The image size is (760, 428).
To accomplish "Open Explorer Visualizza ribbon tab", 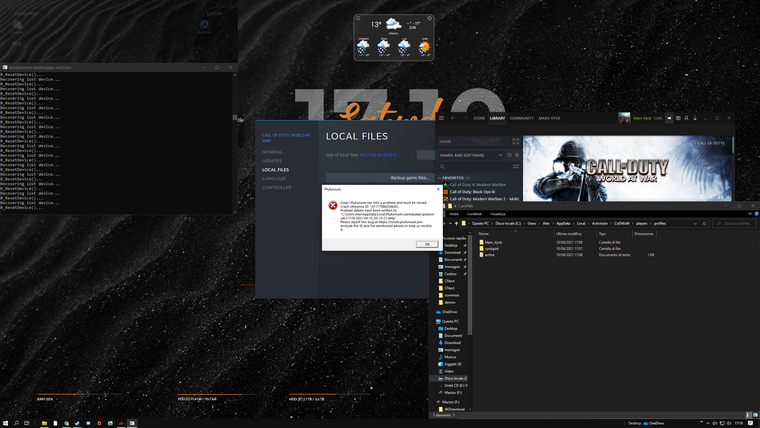I will pyautogui.click(x=497, y=214).
